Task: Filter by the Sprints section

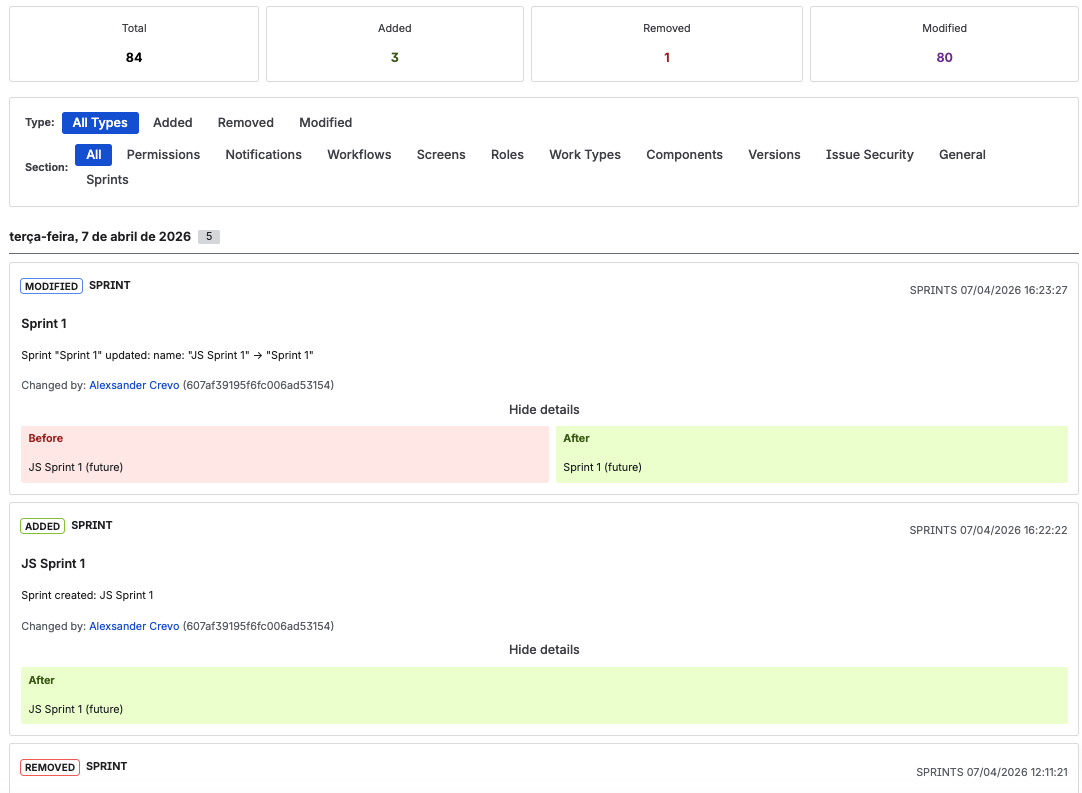Action: click(106, 179)
